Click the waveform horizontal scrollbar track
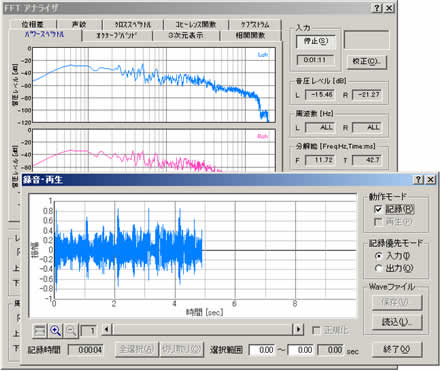The height and width of the screenshot is (371, 440). point(202,330)
